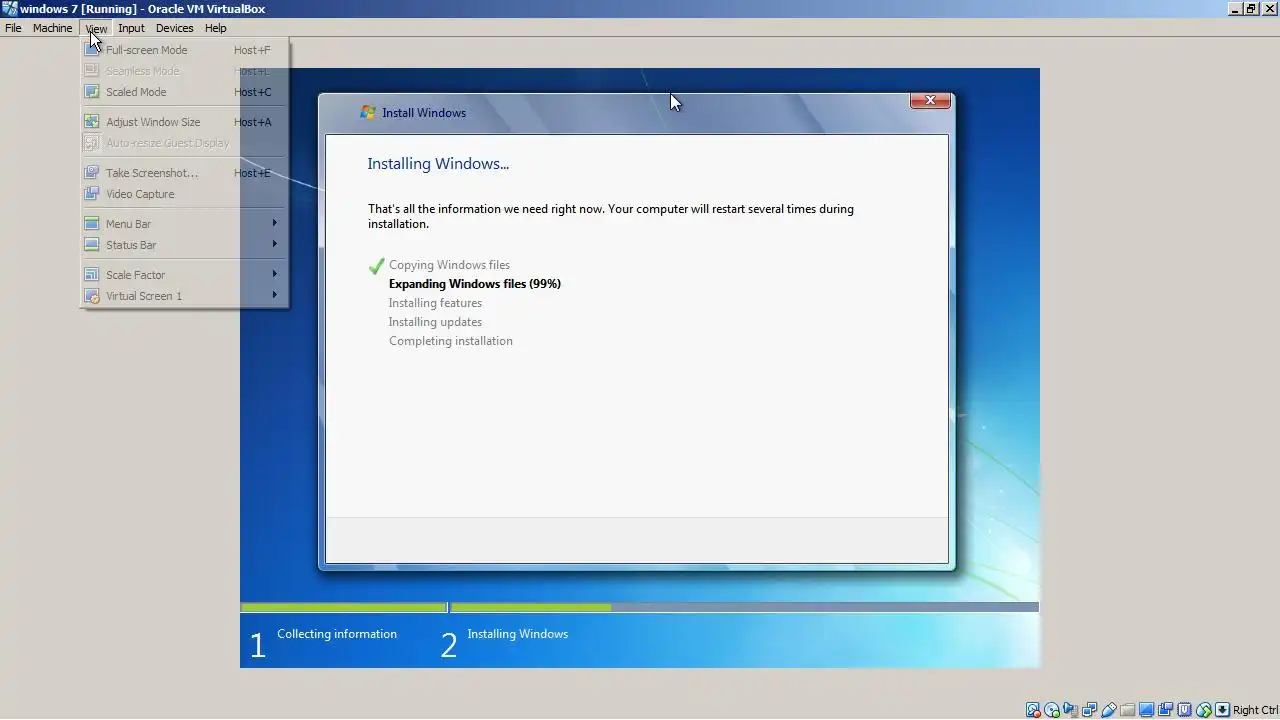Click the stage 2 Installing Windows label
Viewport: 1280px width, 720px height.
517,634
